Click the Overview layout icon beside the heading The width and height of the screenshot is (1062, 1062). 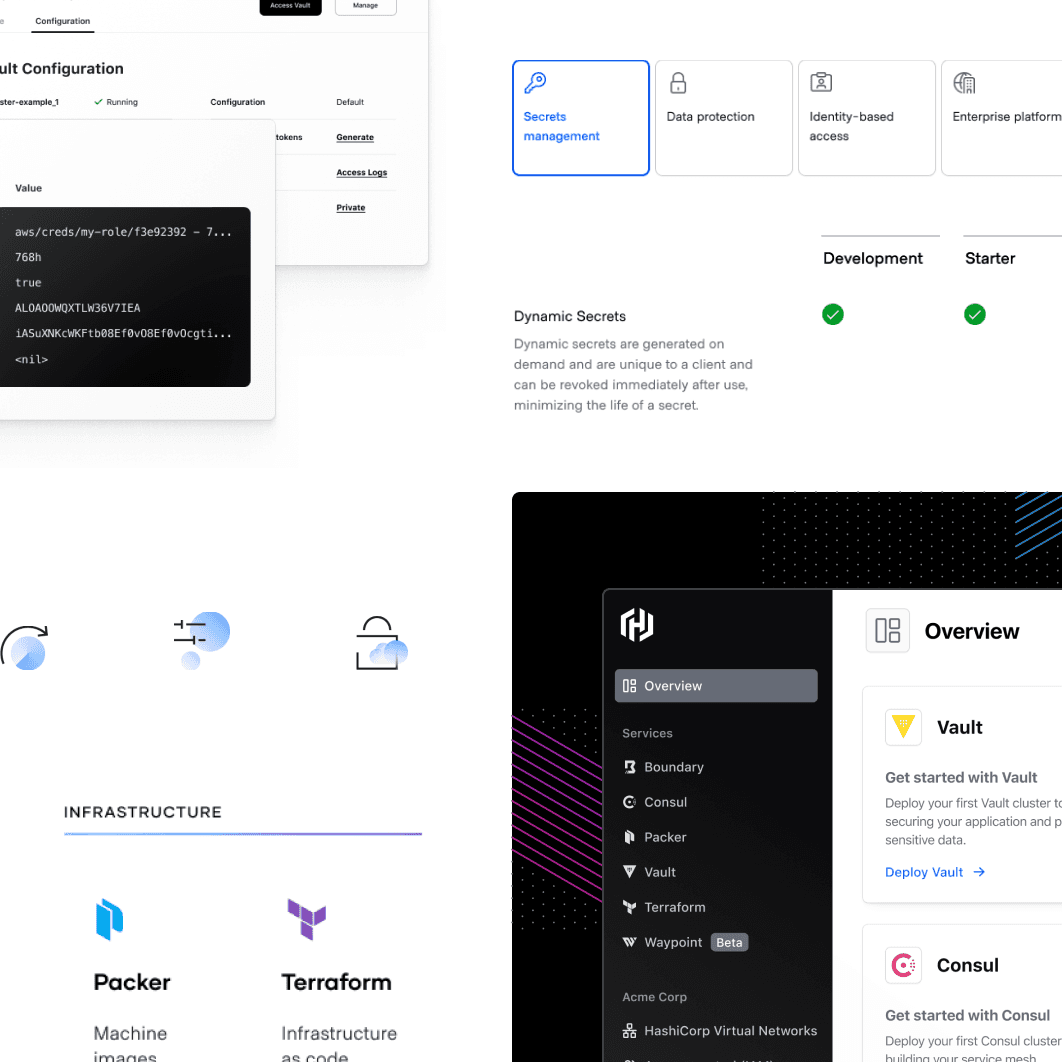[x=887, y=630]
